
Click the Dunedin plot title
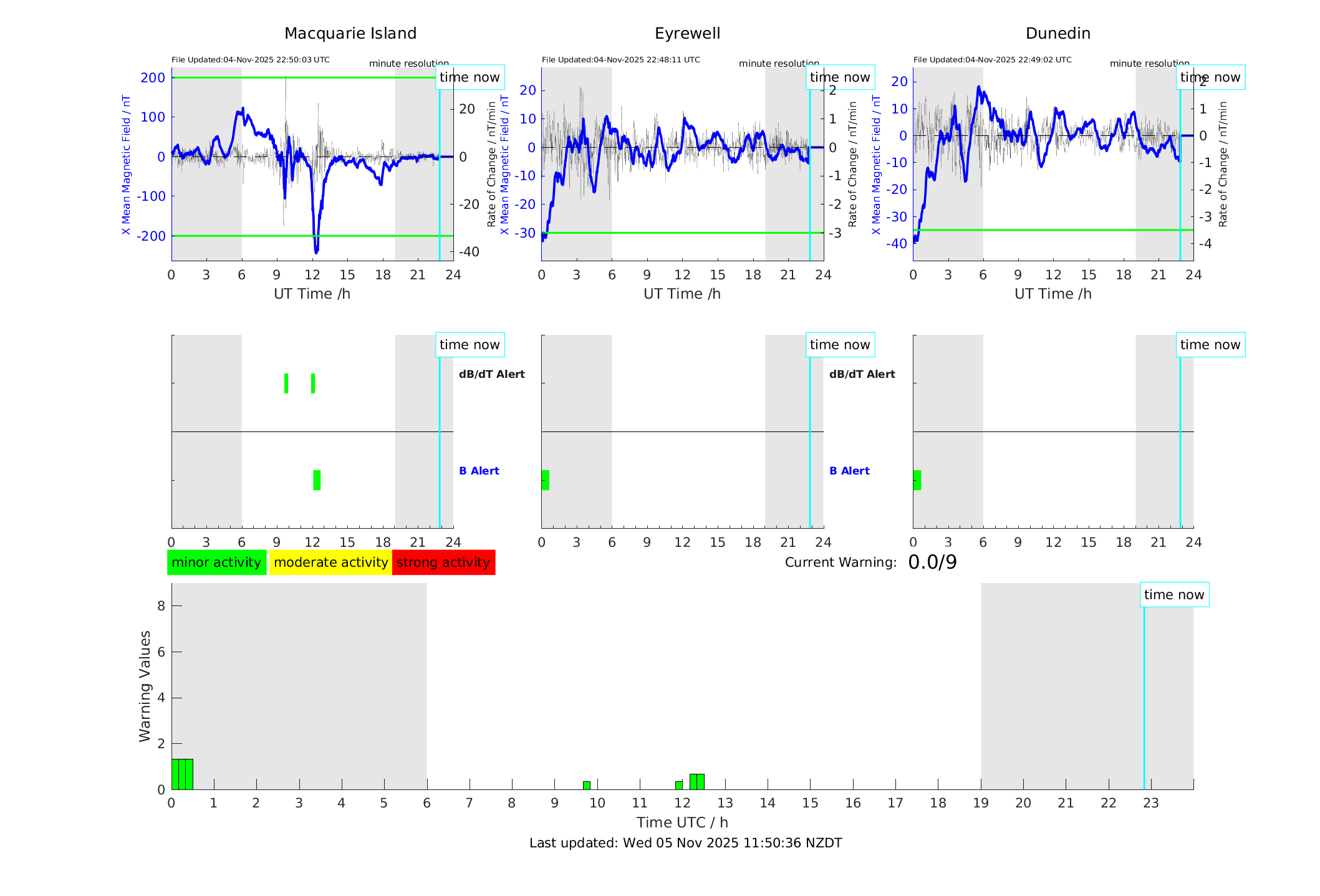1057,34
